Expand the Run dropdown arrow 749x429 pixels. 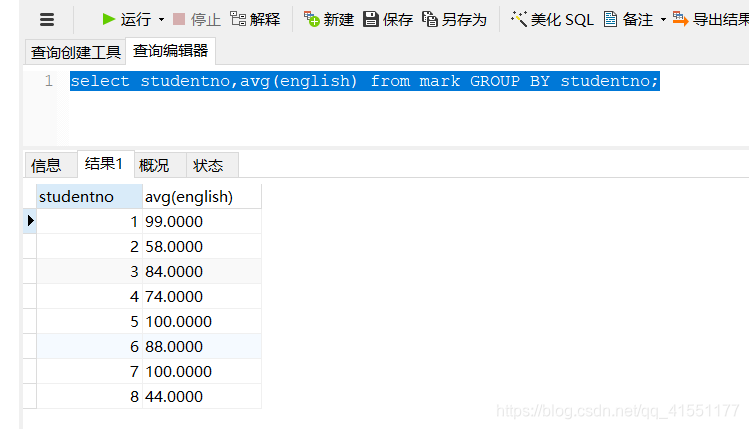[161, 20]
